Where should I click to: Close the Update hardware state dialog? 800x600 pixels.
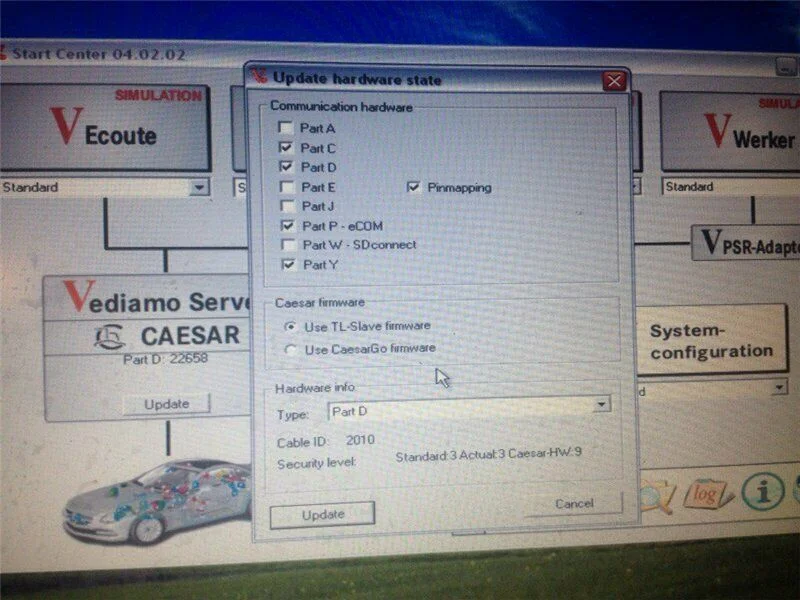[614, 81]
